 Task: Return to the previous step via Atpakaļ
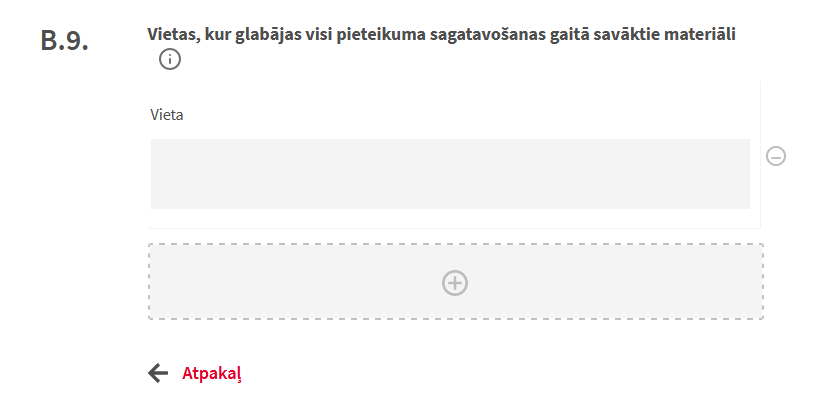[x=212, y=374]
